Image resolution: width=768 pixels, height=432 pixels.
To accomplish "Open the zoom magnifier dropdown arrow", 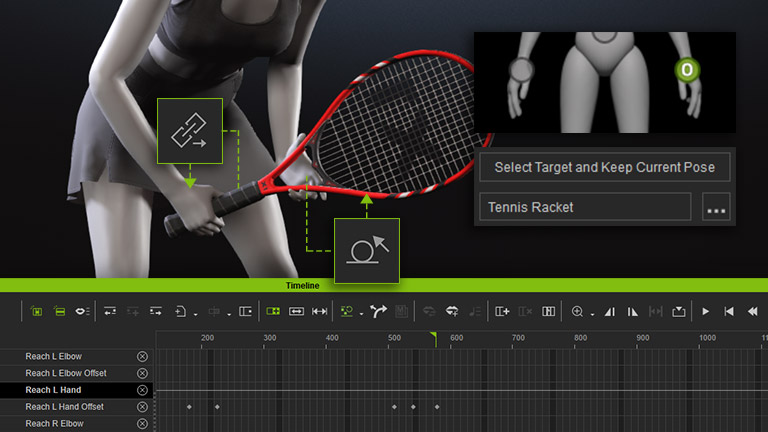I will 592,314.
